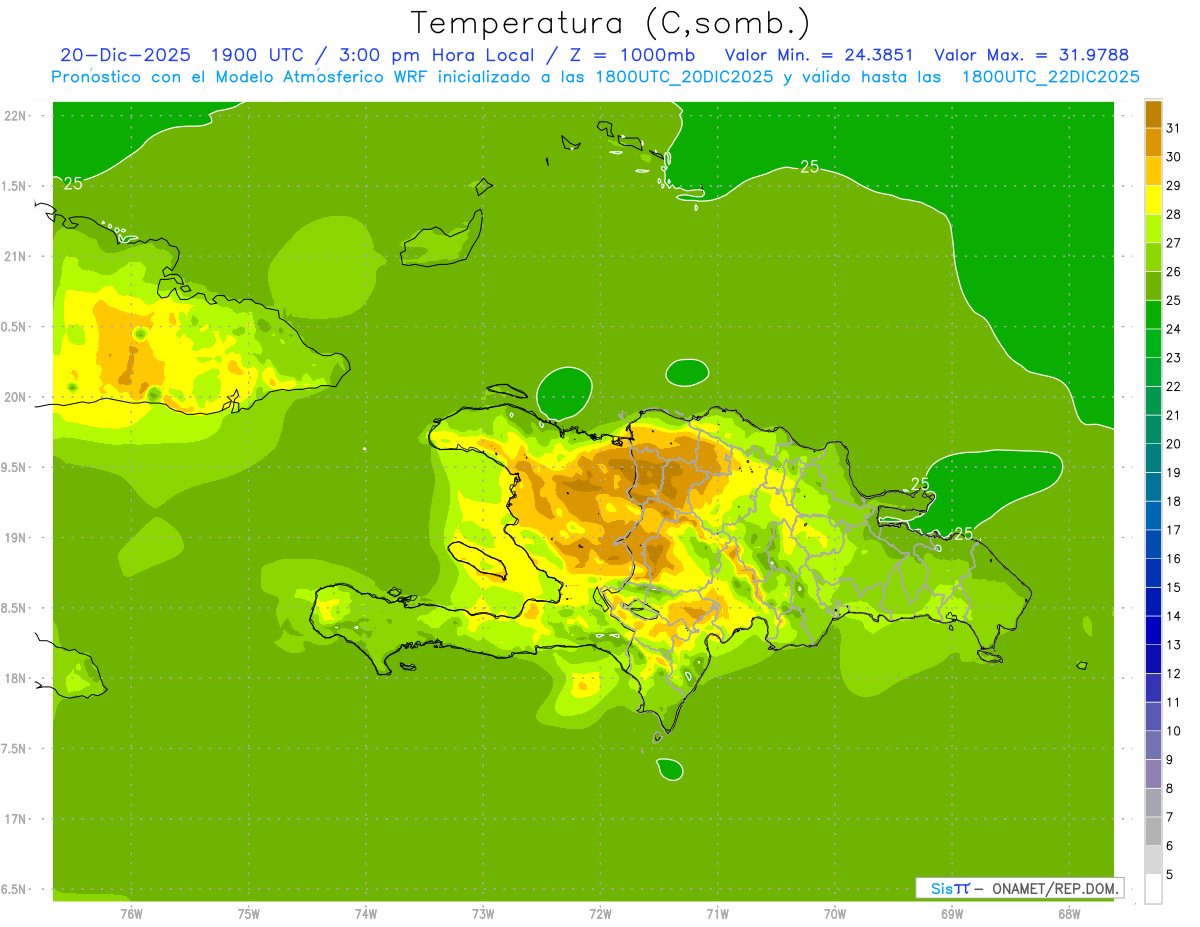
Task: Pick the teal swatch between 18 and 19
Action: [x=1154, y=487]
